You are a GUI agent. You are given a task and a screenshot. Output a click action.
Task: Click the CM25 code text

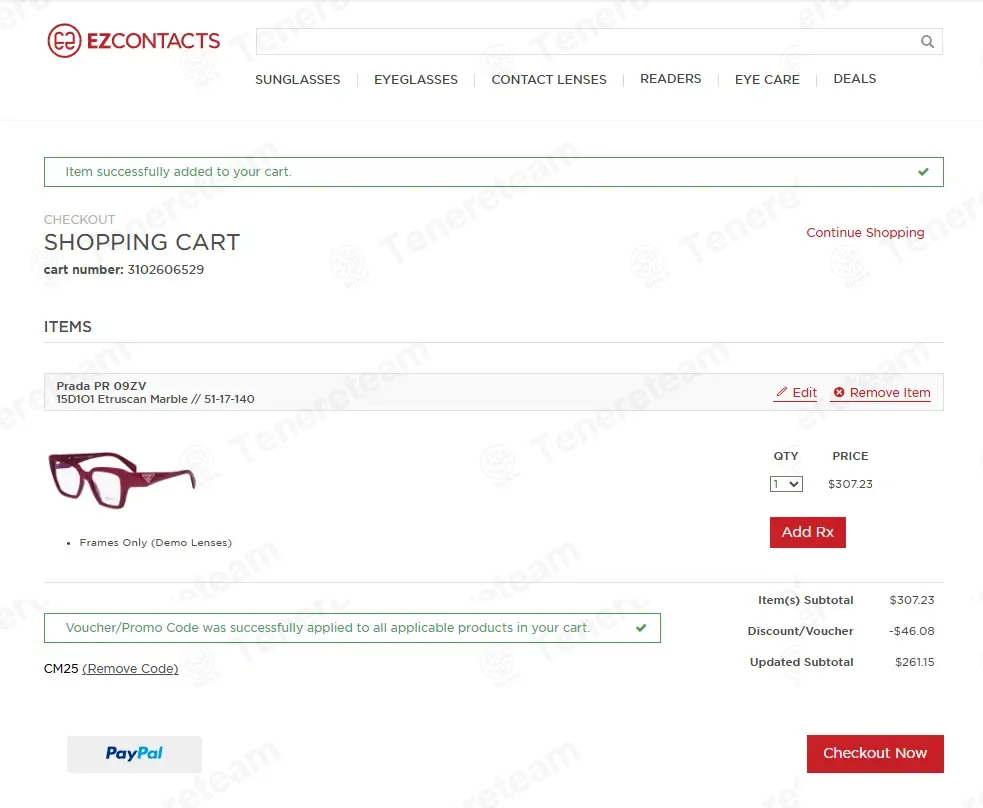tap(61, 669)
